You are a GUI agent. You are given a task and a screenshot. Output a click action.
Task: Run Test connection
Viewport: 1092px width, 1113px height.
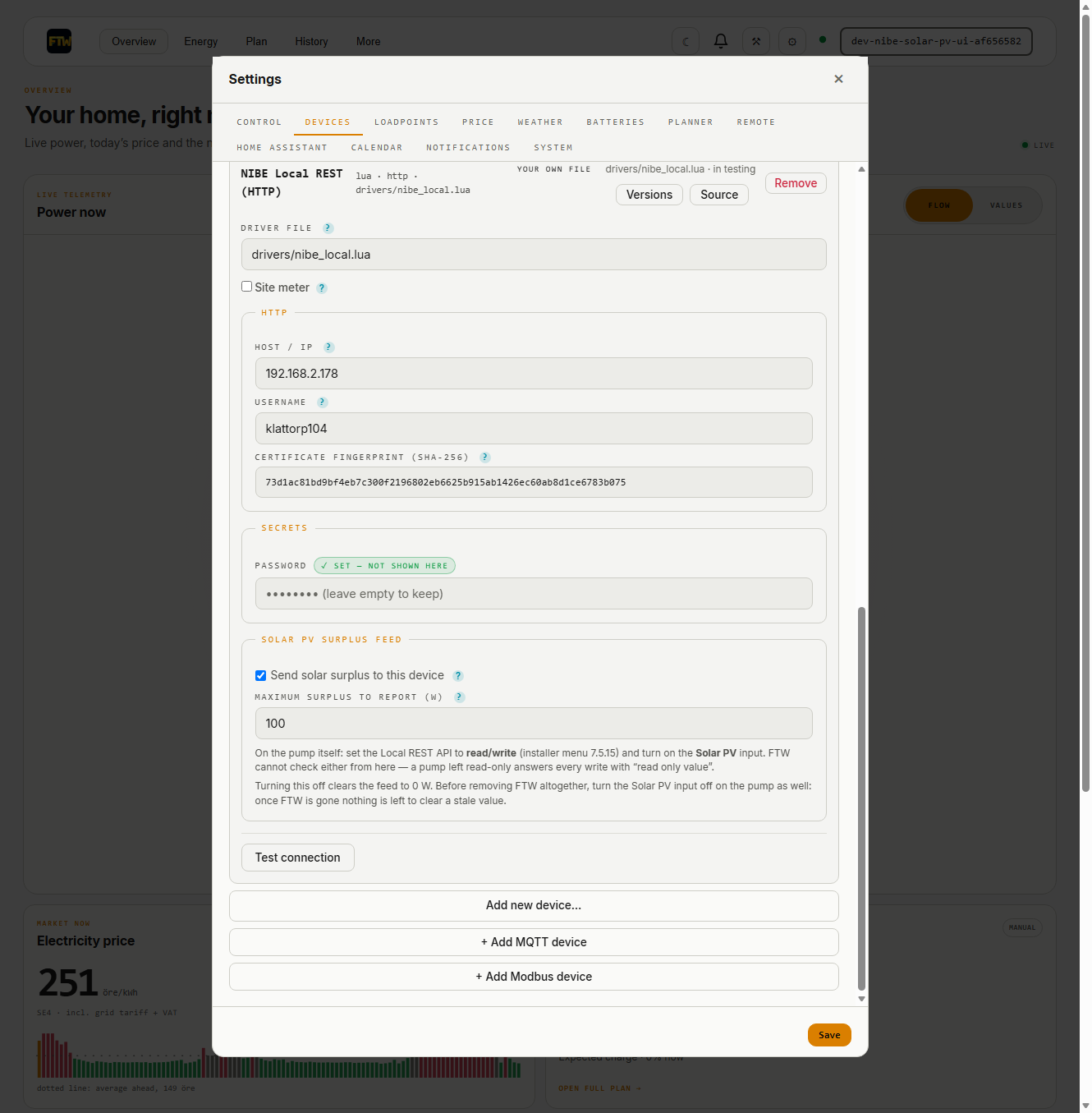(x=297, y=858)
